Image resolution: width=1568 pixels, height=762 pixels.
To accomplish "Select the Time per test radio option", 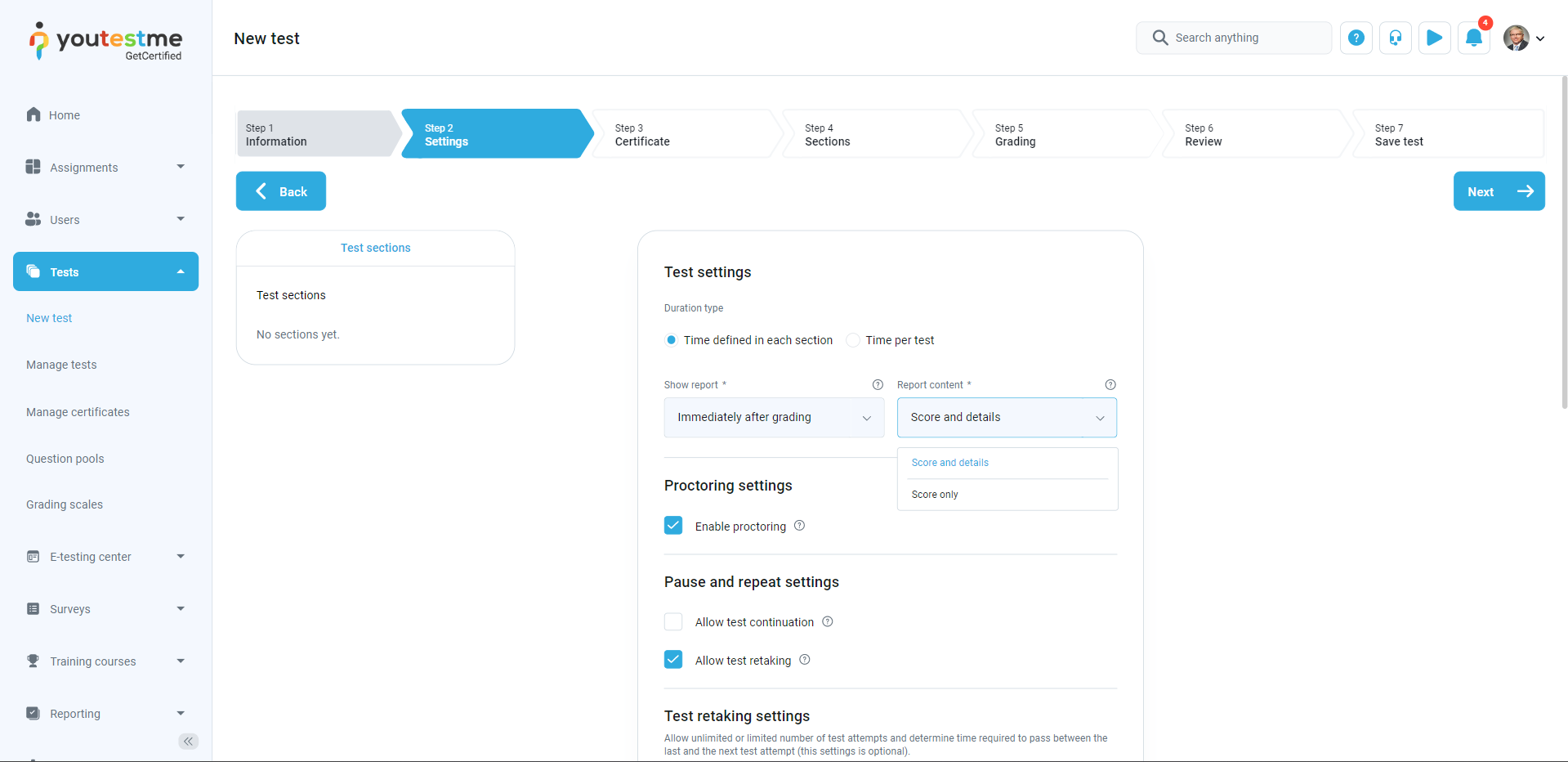I will (x=853, y=340).
